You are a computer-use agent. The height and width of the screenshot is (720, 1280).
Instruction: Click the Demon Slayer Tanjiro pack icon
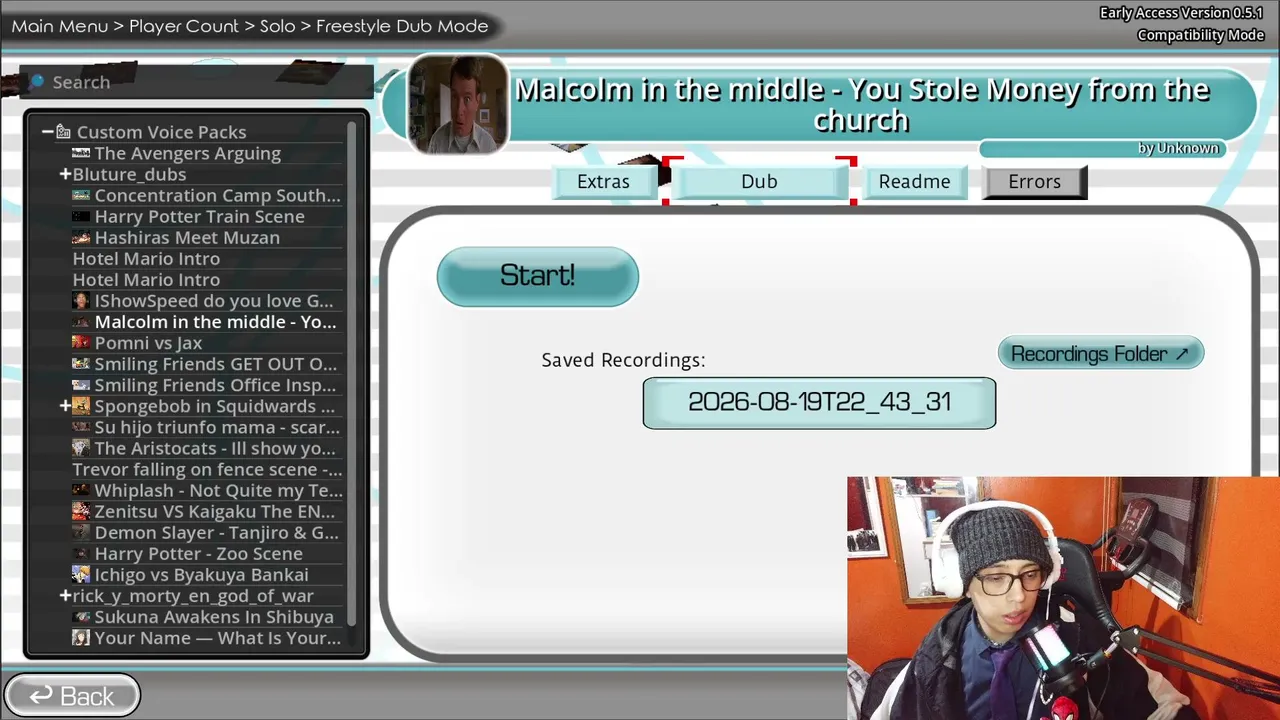point(81,532)
